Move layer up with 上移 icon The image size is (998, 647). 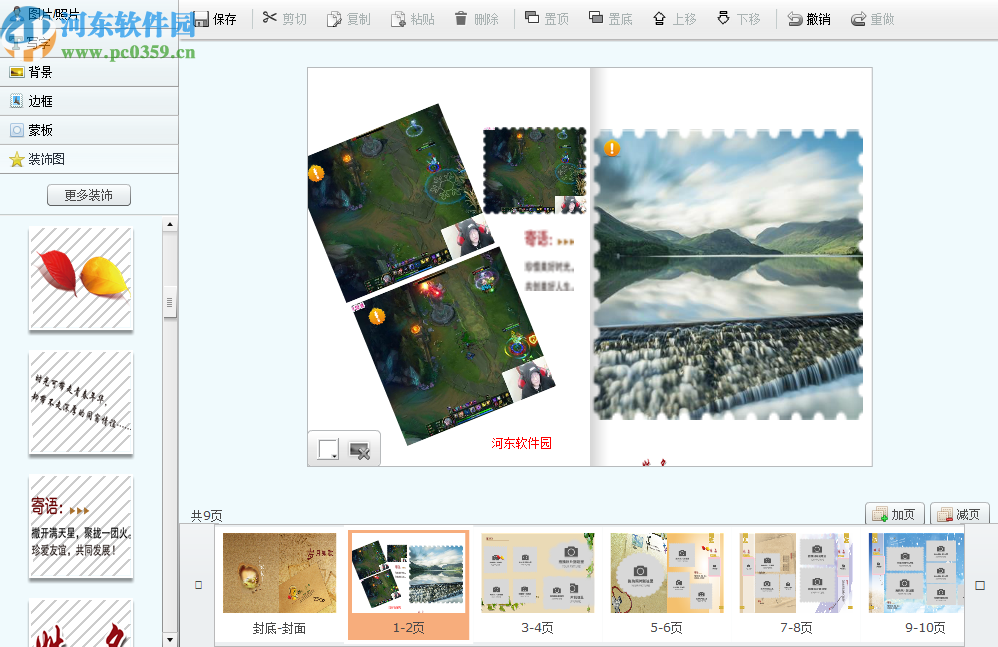coord(659,19)
